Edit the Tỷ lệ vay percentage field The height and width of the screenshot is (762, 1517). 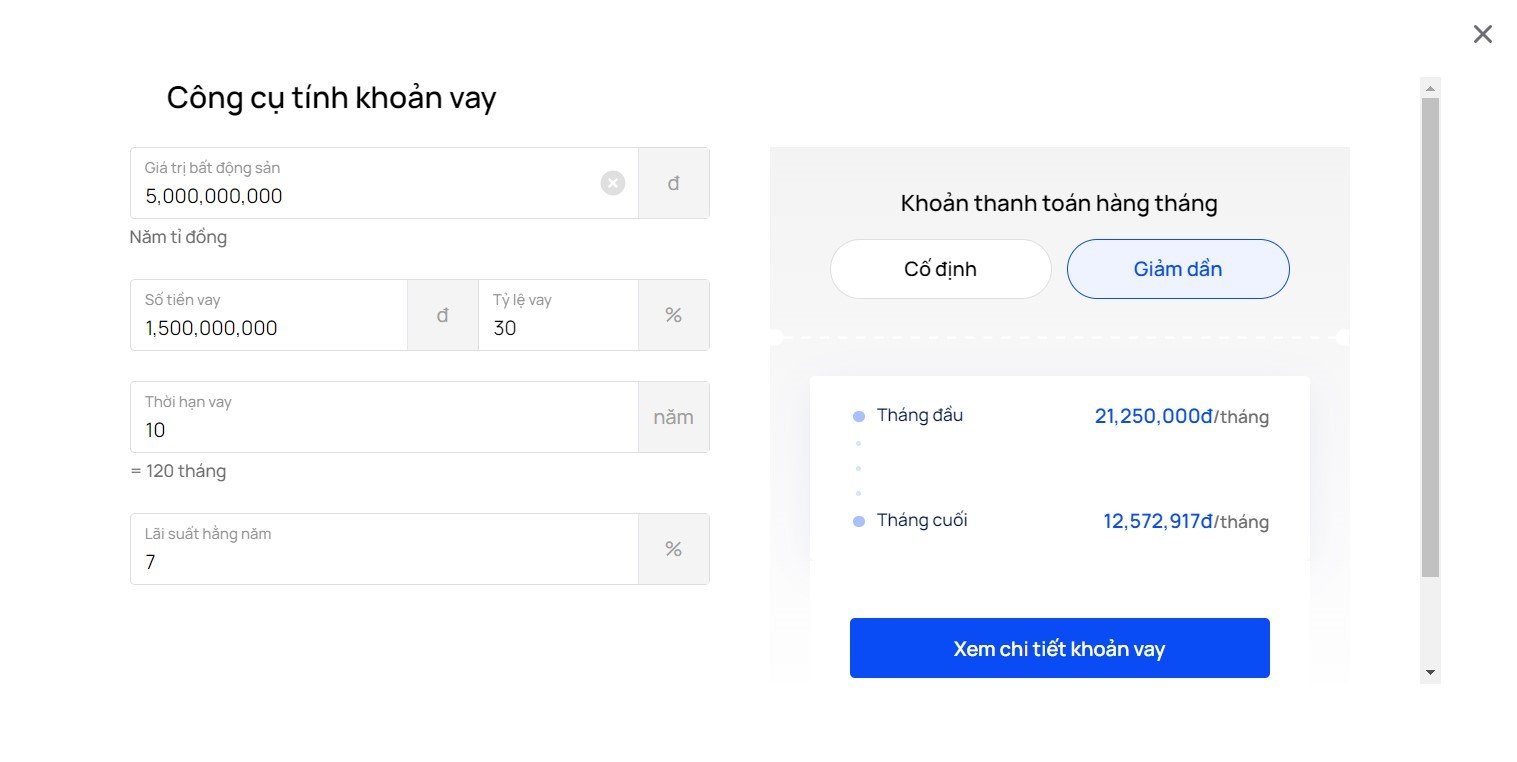click(558, 315)
